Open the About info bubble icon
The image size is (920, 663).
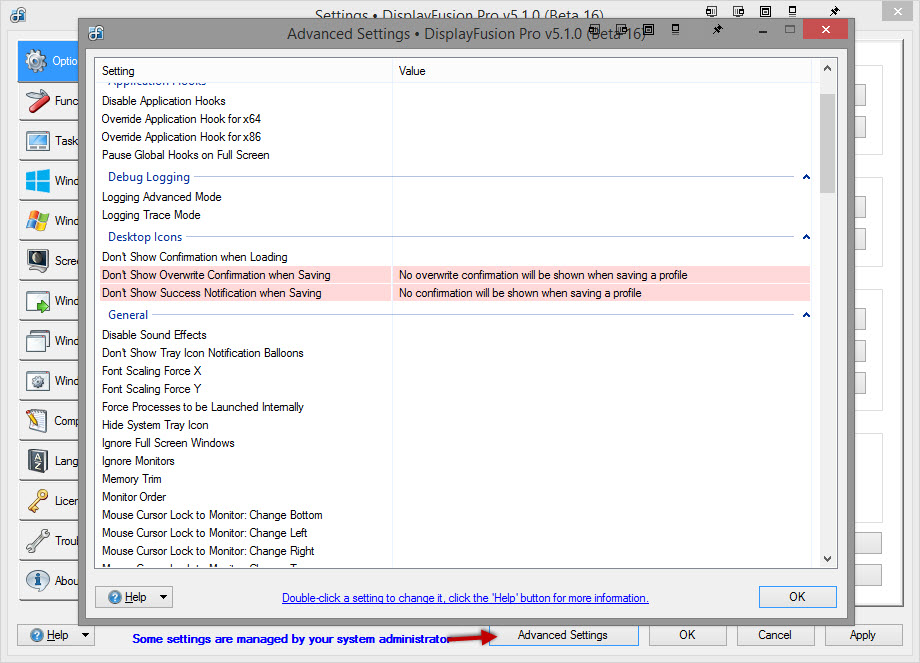tap(37, 581)
